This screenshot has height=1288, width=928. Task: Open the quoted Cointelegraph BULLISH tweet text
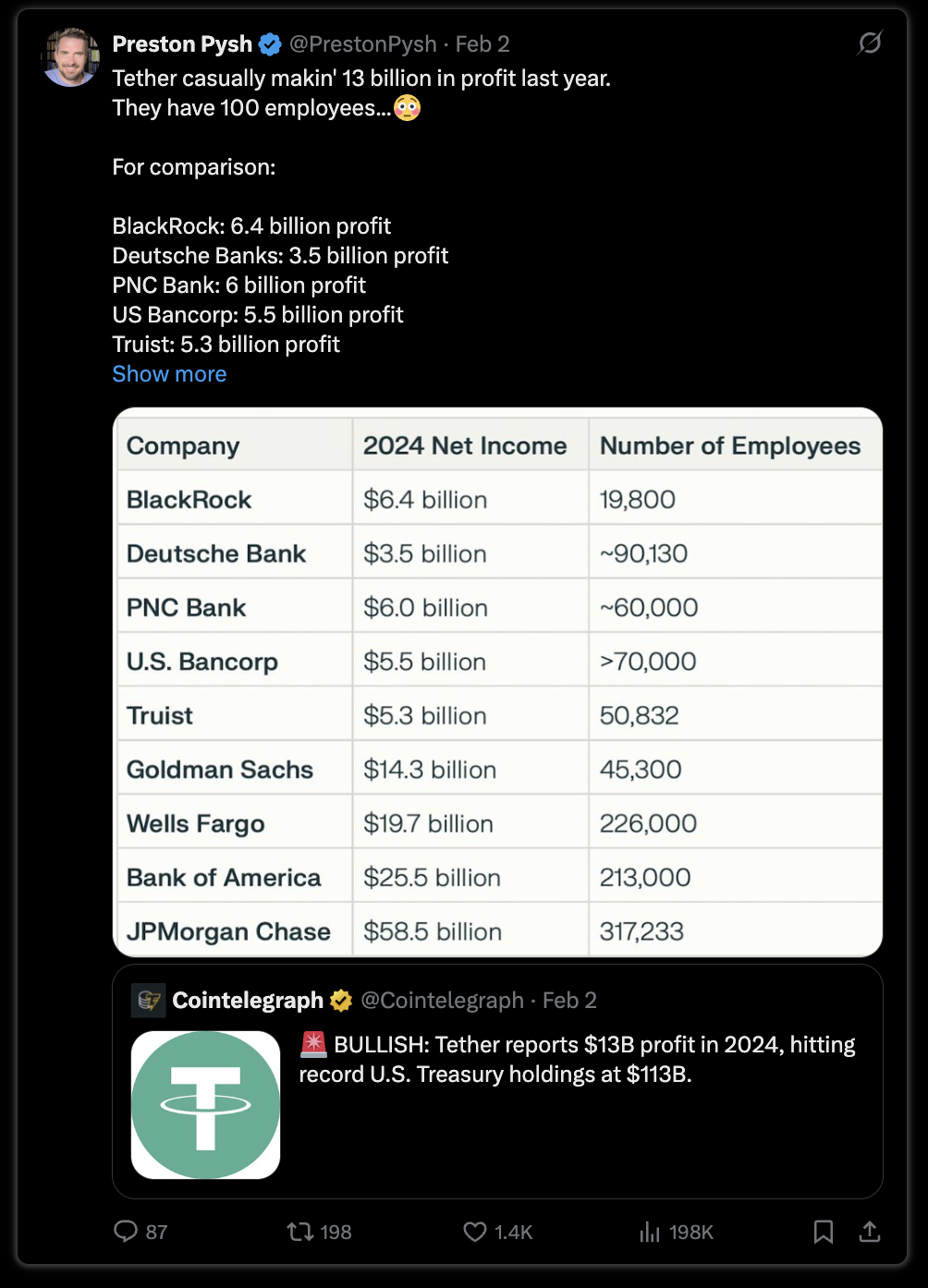click(x=578, y=1060)
